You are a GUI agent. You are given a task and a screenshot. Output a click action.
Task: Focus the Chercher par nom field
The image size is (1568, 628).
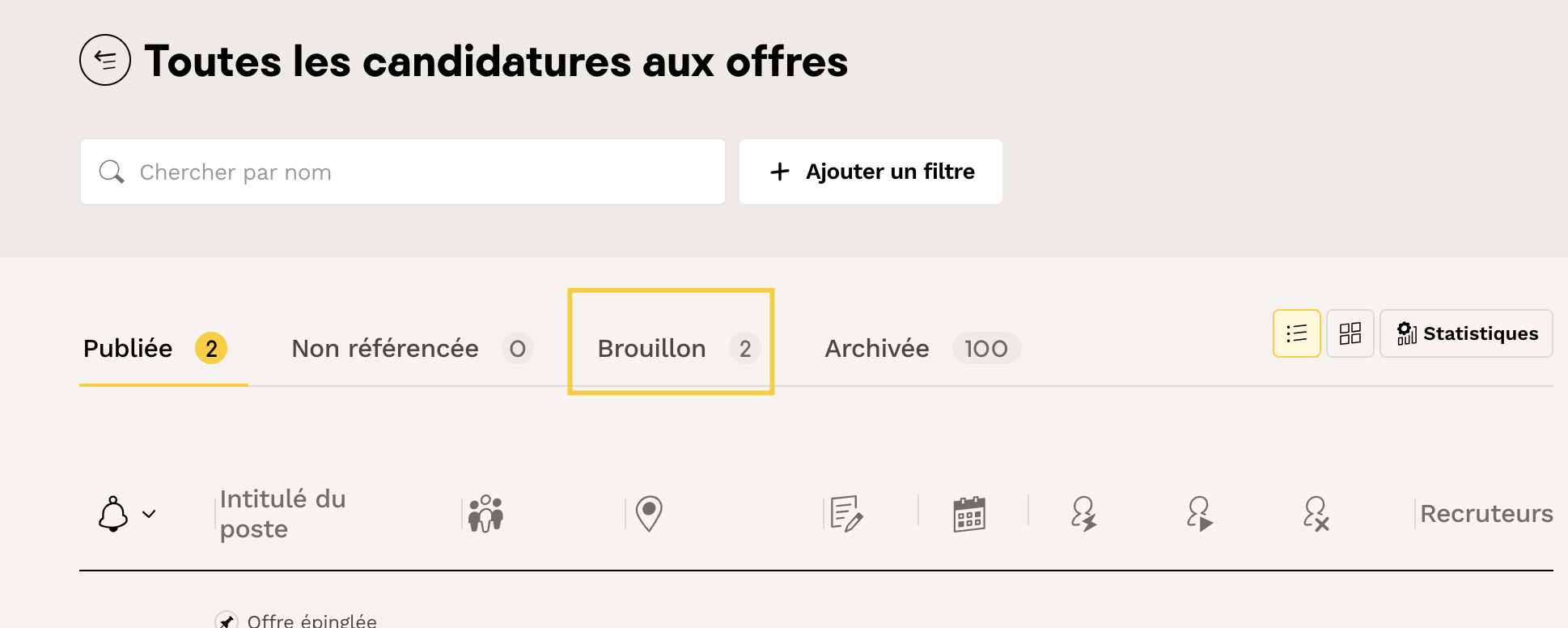421,172
